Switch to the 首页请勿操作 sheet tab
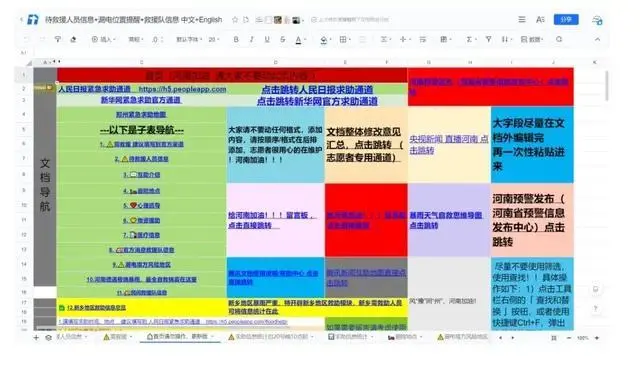The image size is (640, 368). click(x=177, y=337)
